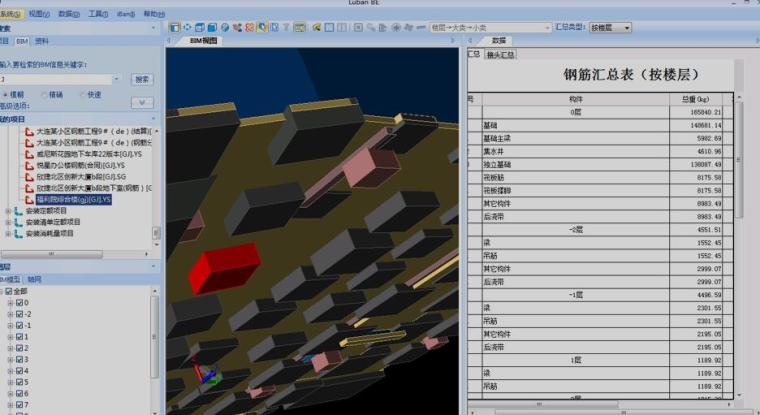
Task: Expand the 安装定额项目 tree node
Action: [8, 211]
